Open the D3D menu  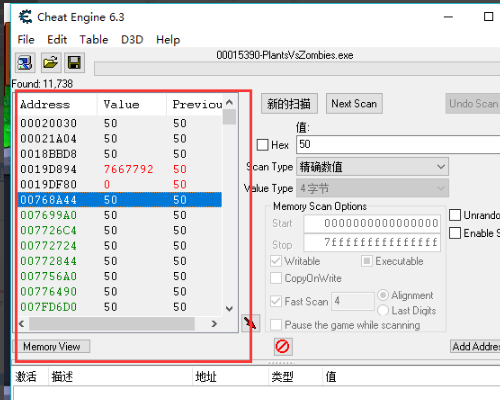pos(132,40)
